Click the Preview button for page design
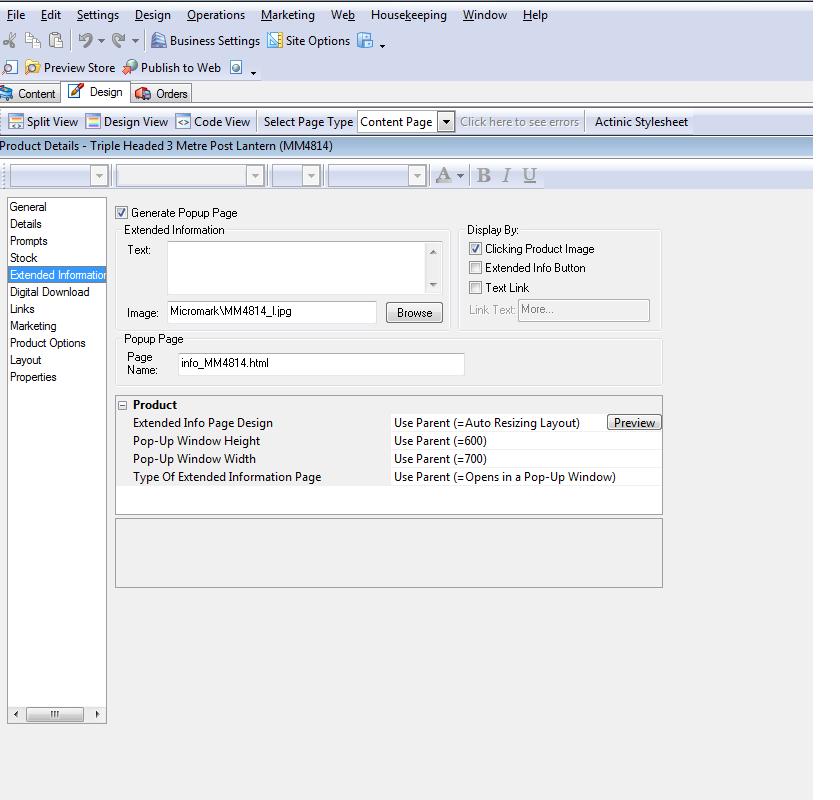 pos(634,423)
